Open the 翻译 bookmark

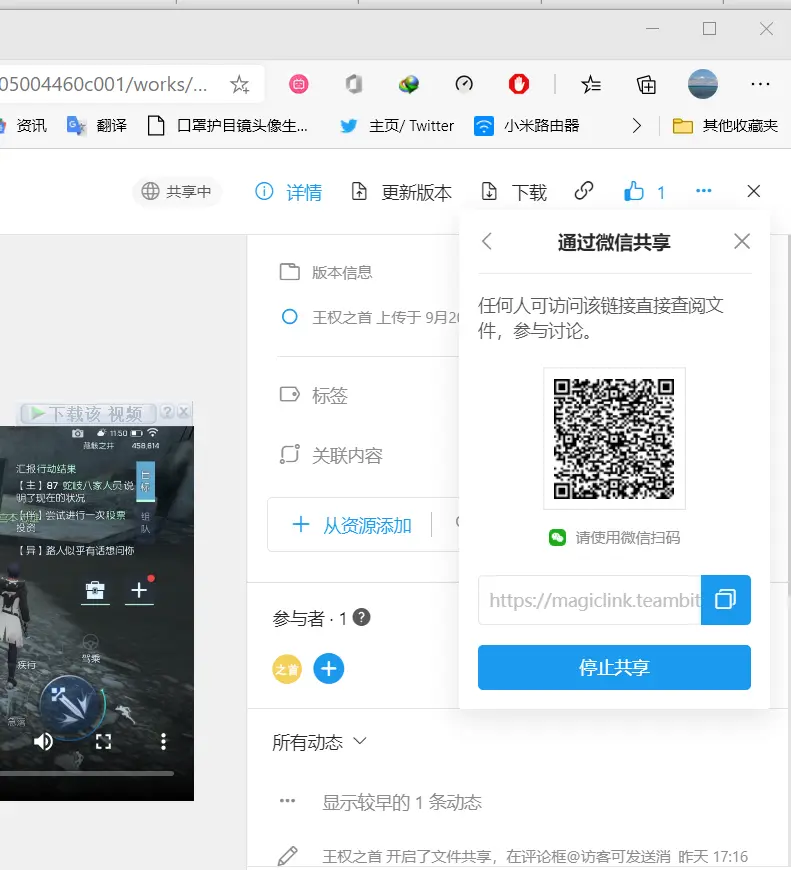click(x=97, y=126)
